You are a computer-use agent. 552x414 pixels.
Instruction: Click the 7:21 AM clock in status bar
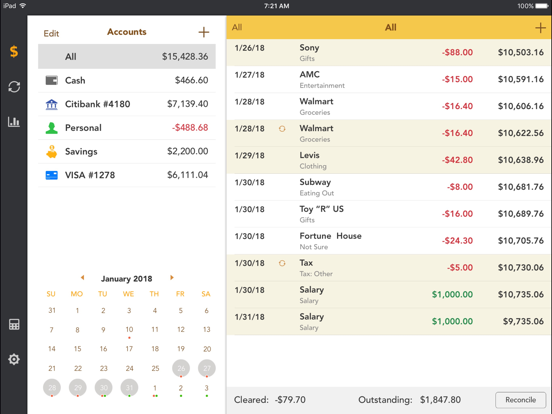pyautogui.click(x=276, y=6)
